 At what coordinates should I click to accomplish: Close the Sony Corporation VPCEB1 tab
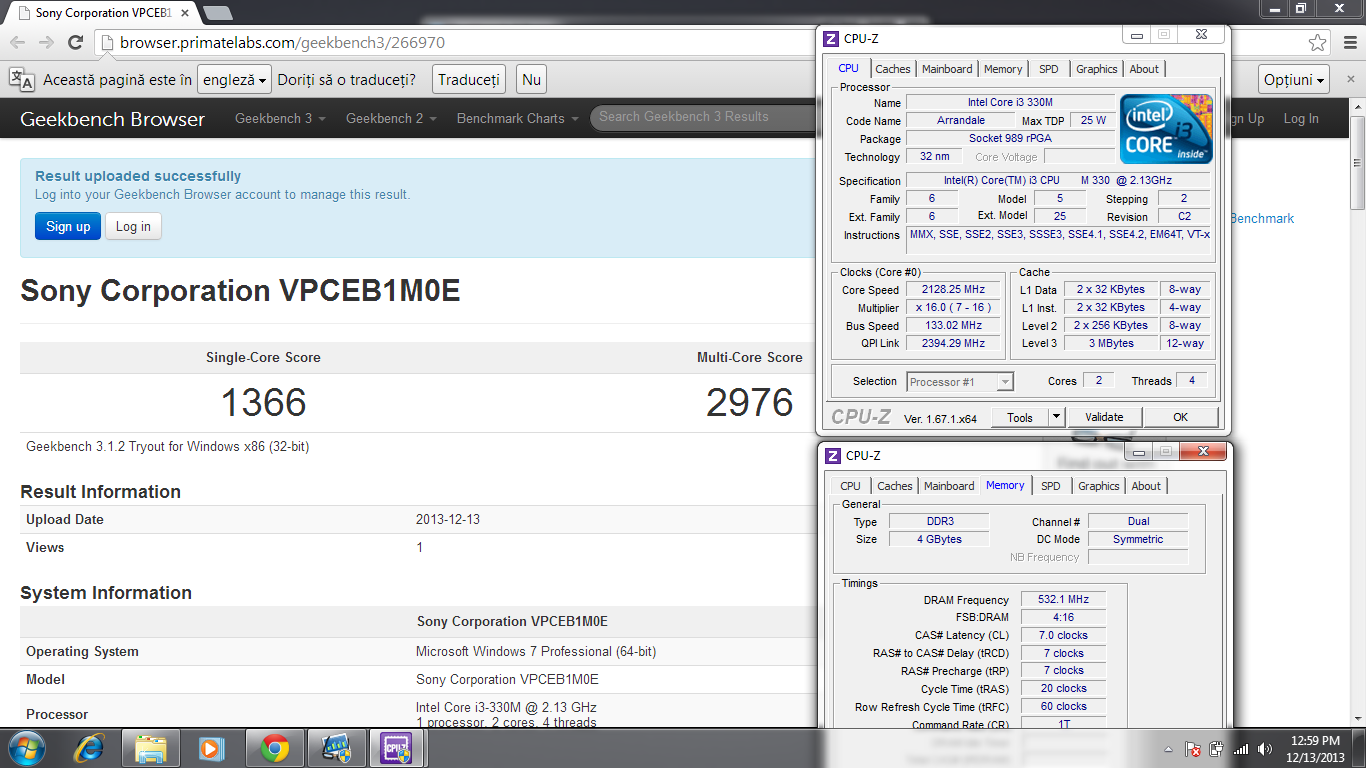(185, 13)
